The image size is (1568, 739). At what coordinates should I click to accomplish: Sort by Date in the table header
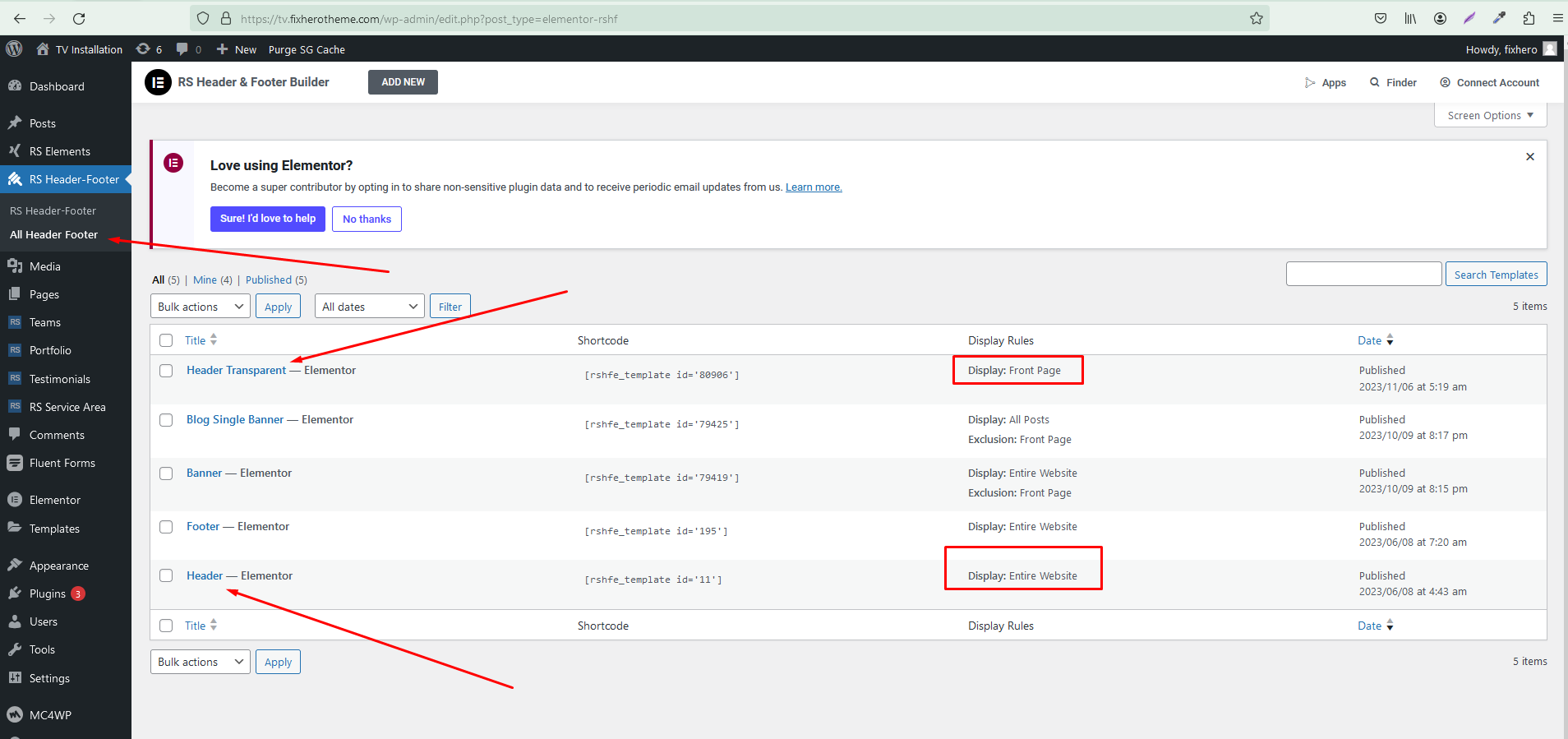(x=1376, y=340)
